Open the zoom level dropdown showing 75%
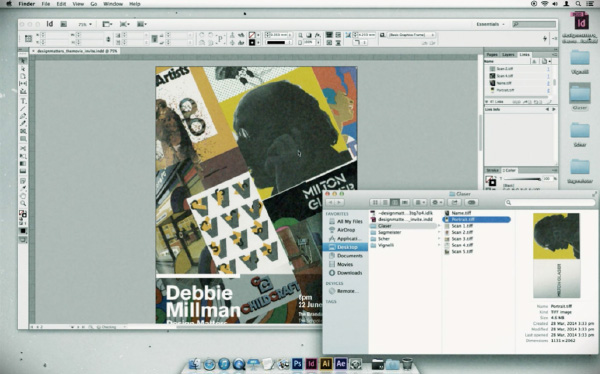Viewport: 600px width, 374px height. pyautogui.click(x=85, y=24)
